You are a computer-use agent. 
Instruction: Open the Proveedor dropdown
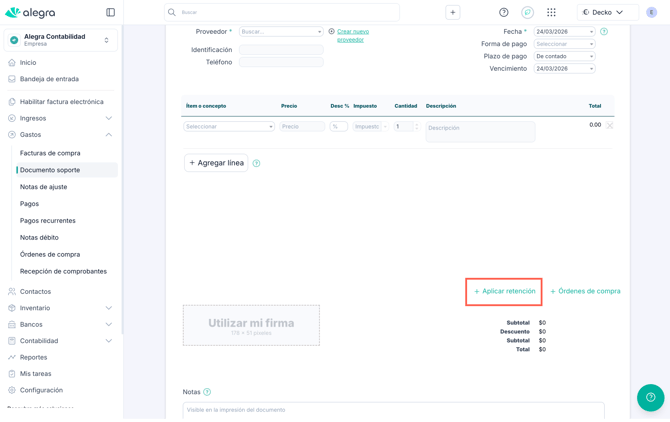[280, 32]
